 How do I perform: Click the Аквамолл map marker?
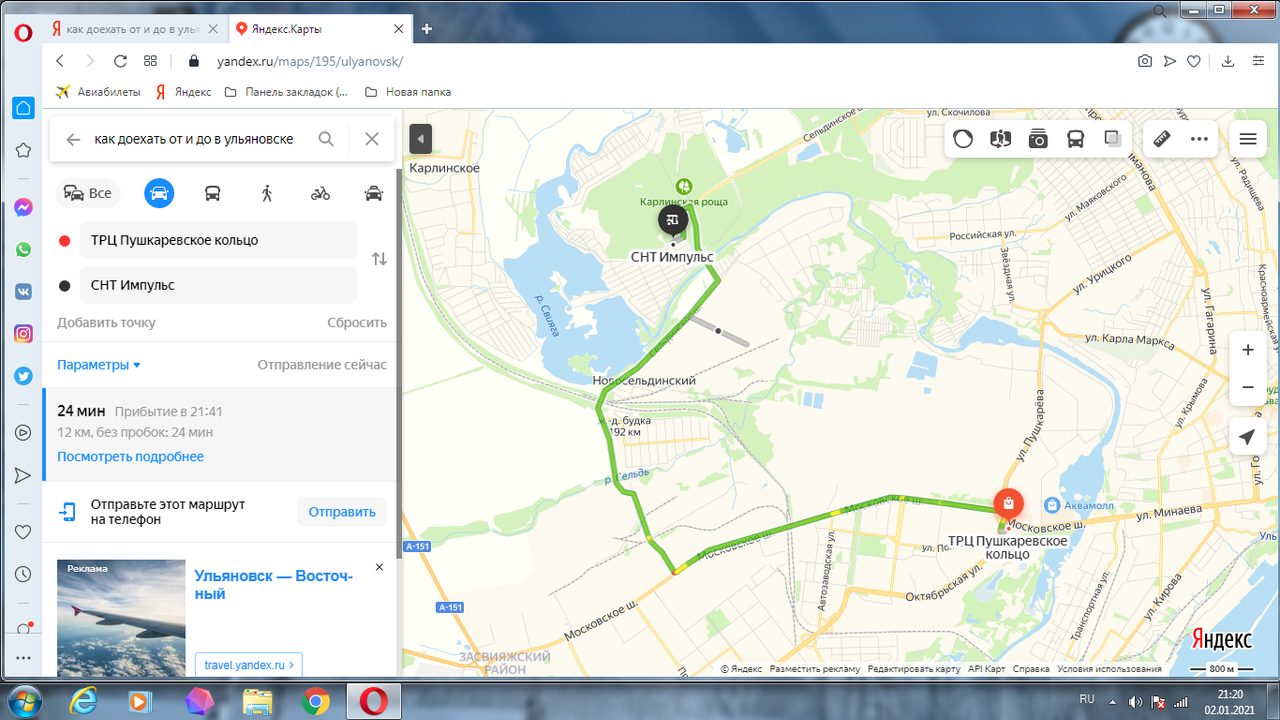1052,504
